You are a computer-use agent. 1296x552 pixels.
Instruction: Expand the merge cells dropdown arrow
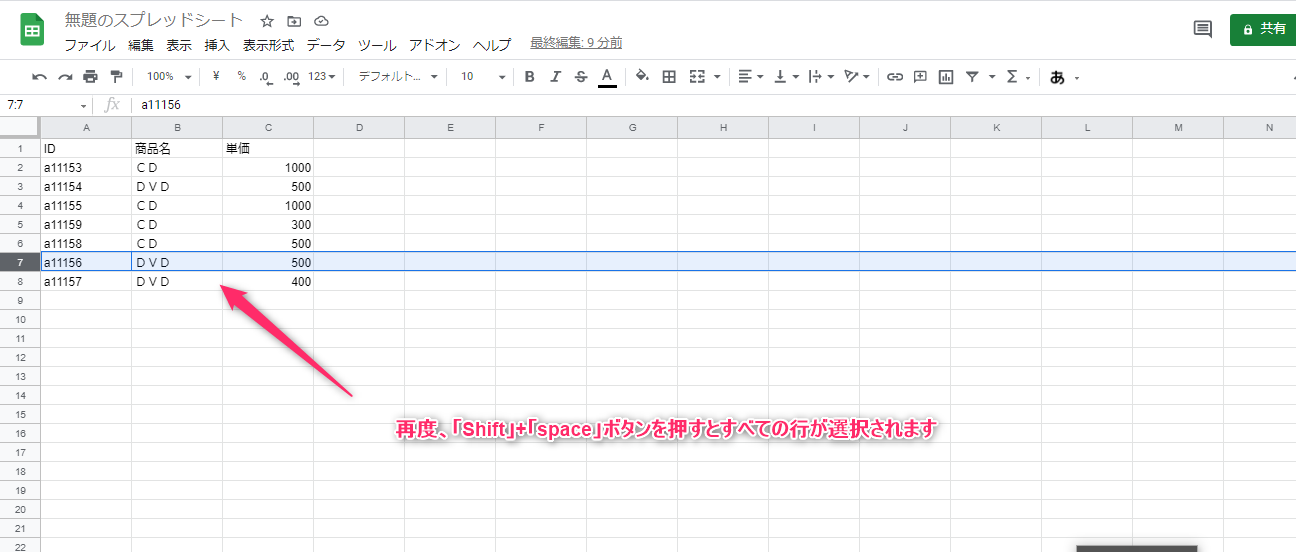717,77
